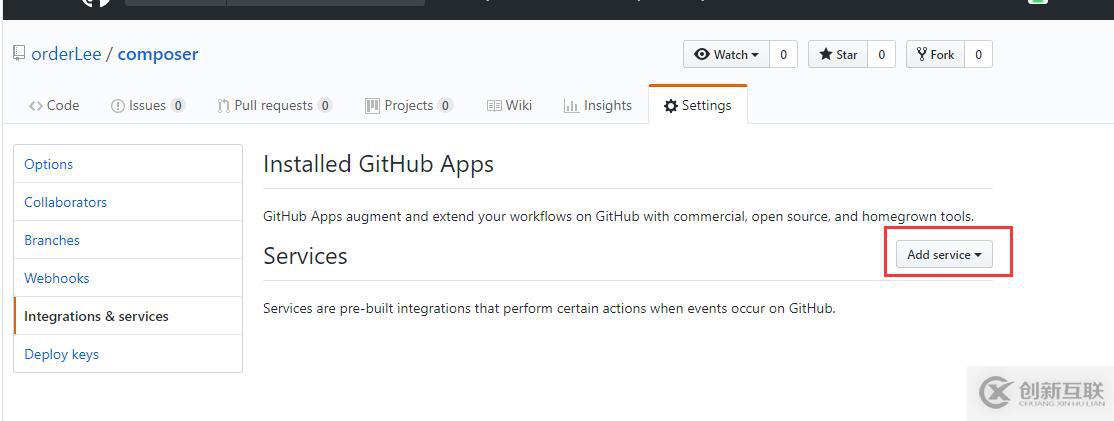Click the gear icon on Settings tab
Image resolution: width=1114 pixels, height=421 pixels.
671,106
